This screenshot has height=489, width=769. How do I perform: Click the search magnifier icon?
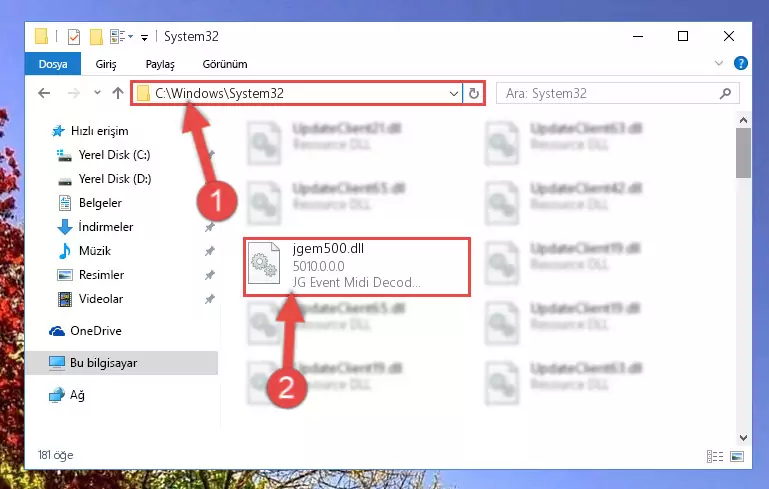coord(725,93)
